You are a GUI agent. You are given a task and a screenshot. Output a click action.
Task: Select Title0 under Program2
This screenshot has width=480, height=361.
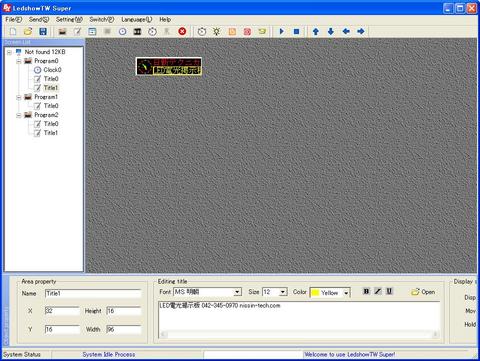(x=51, y=124)
